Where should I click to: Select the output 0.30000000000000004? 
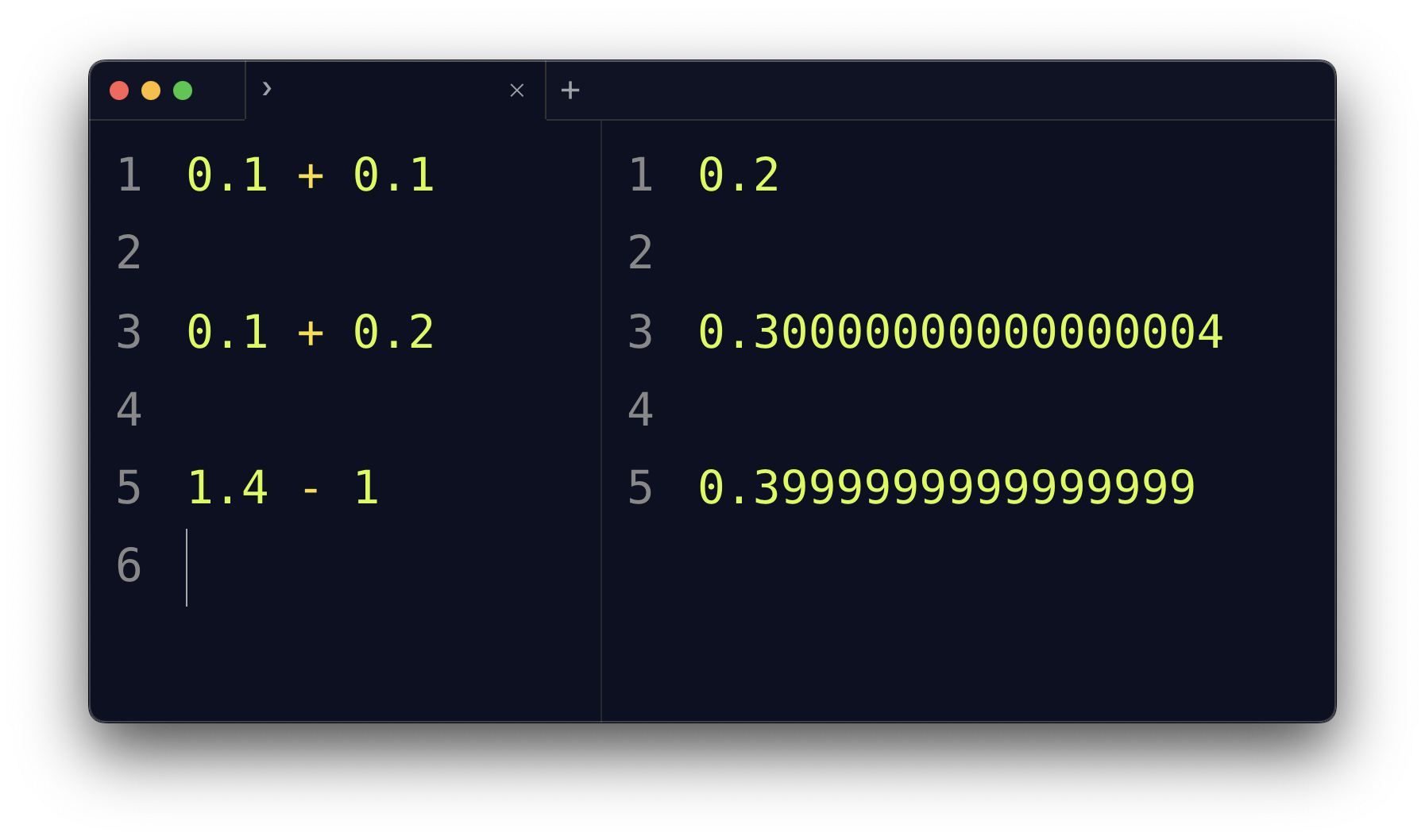click(x=961, y=332)
